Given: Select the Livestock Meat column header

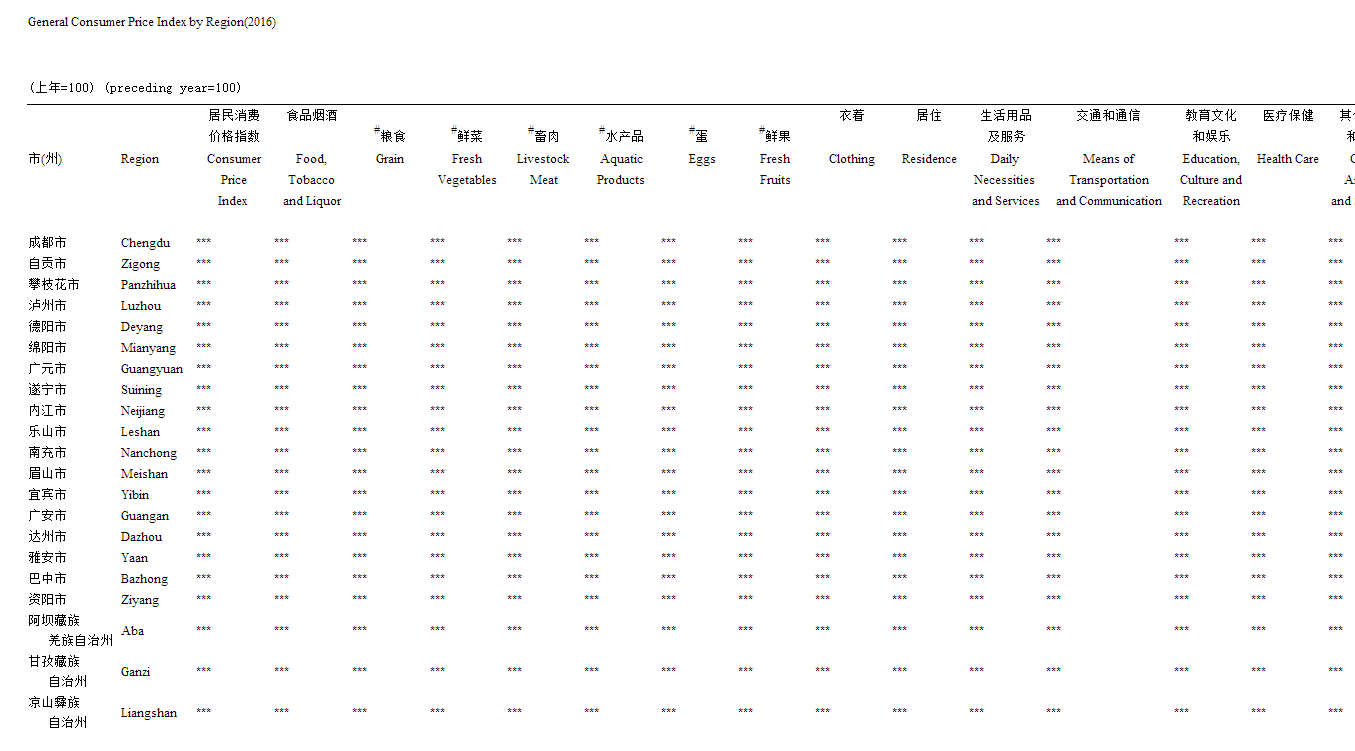Looking at the screenshot, I should click(543, 170).
